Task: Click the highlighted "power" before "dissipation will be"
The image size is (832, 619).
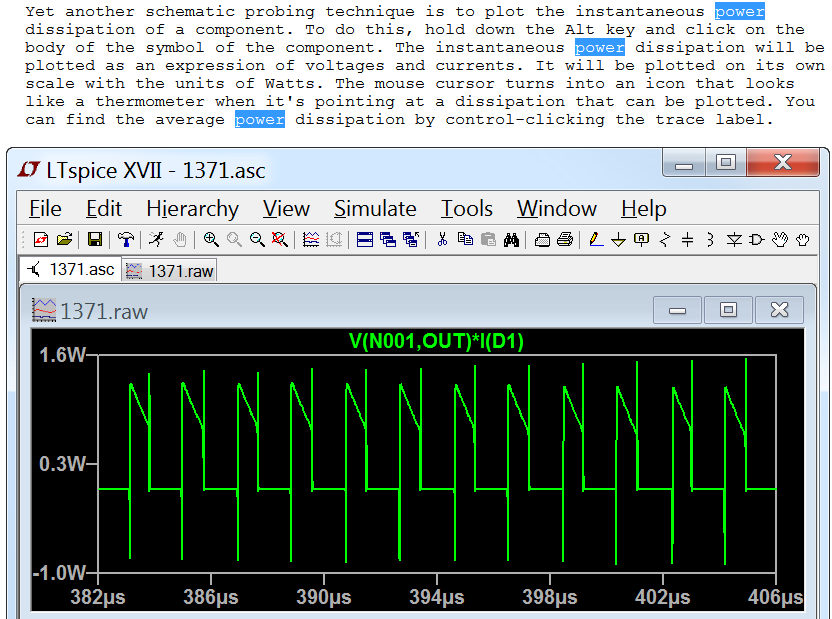Action: (x=600, y=48)
